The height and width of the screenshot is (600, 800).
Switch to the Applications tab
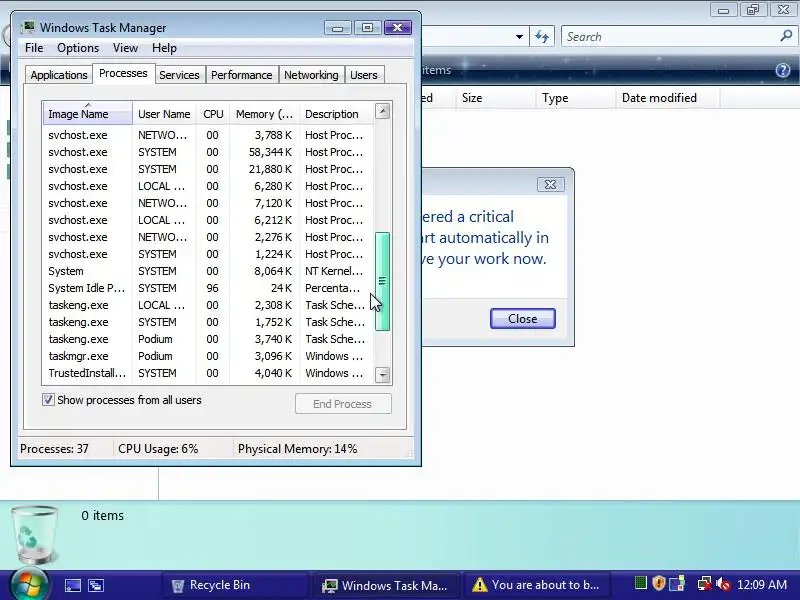(59, 75)
